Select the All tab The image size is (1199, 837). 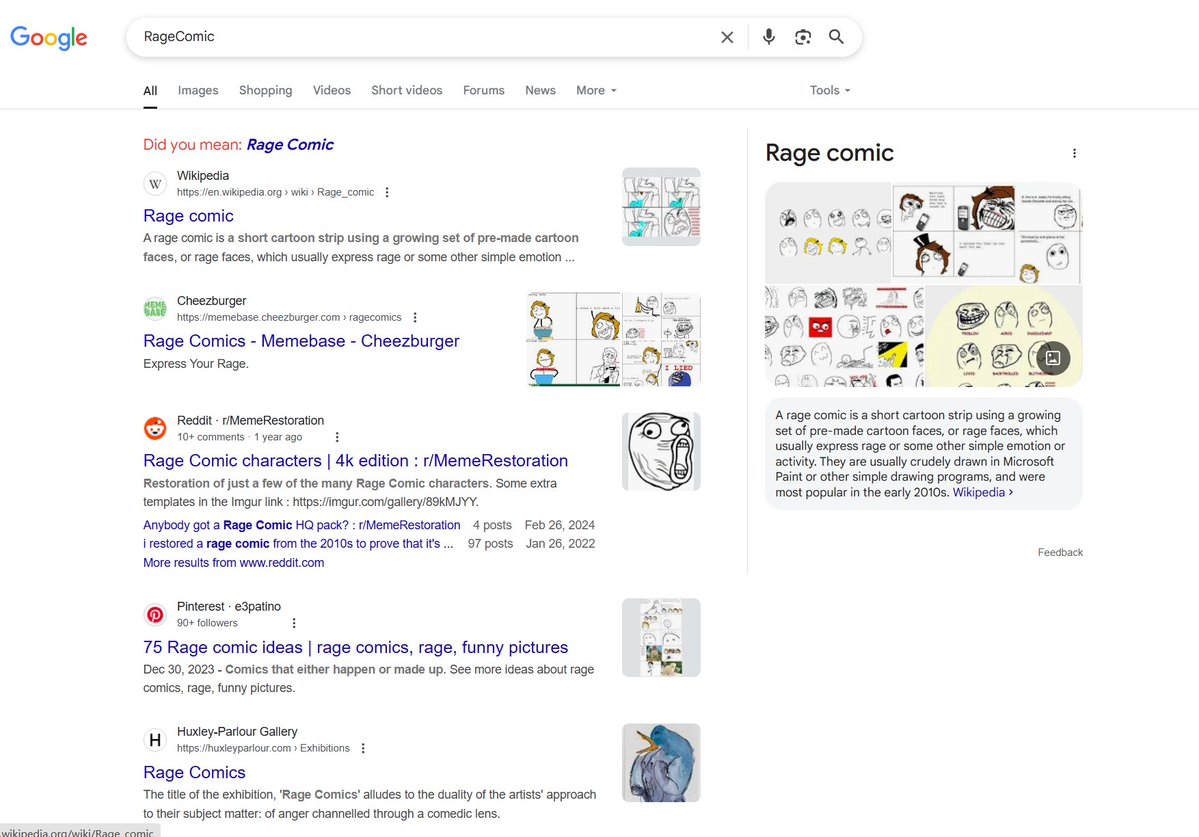[x=150, y=90]
